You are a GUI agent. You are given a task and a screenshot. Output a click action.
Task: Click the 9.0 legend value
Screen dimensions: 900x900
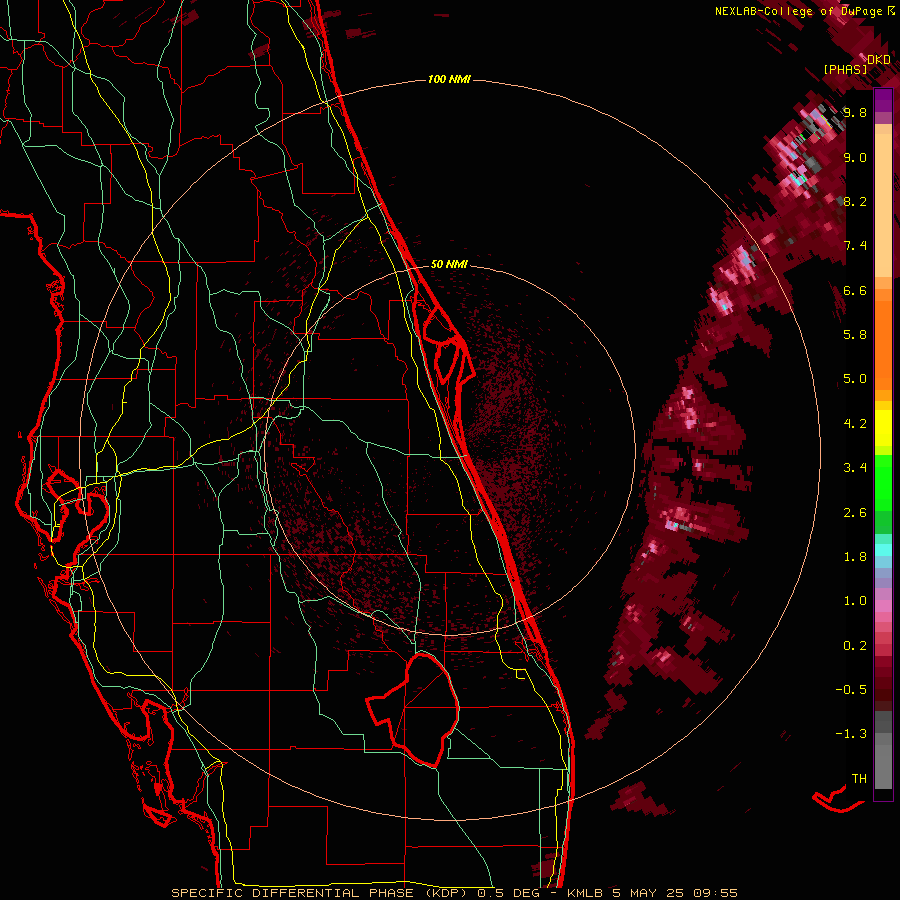pyautogui.click(x=855, y=157)
